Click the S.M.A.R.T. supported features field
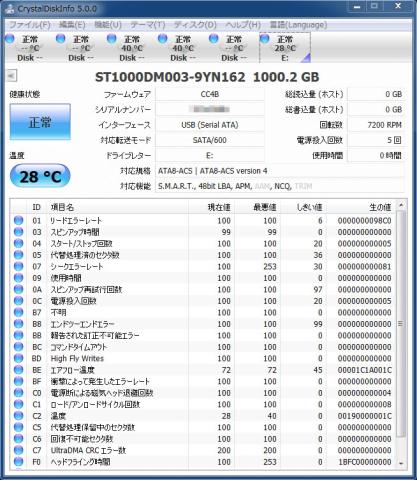 (x=280, y=186)
